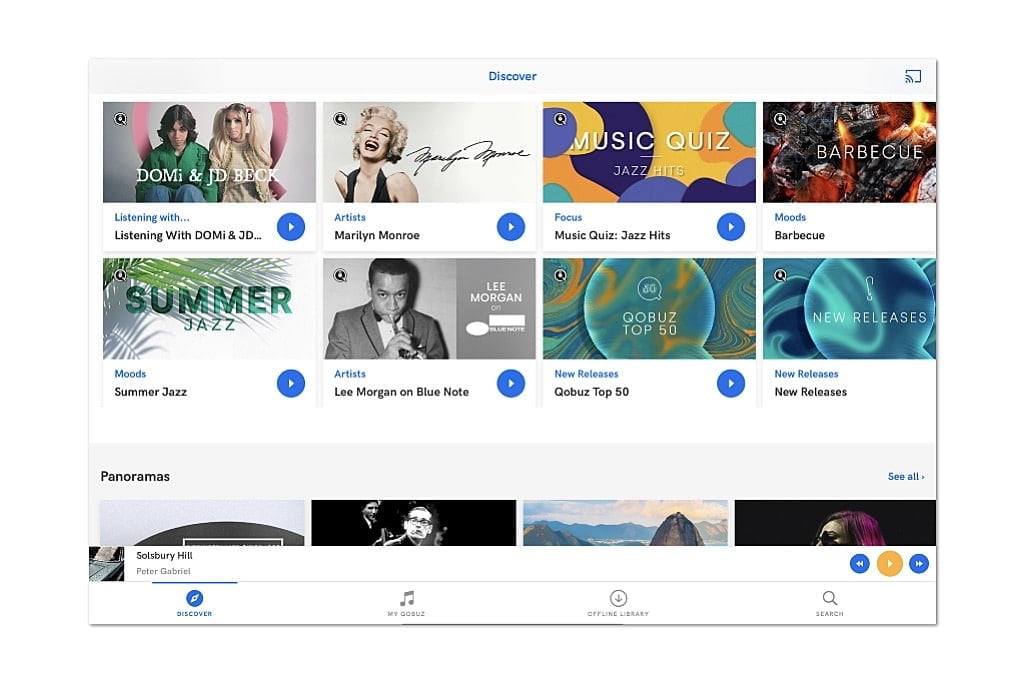Screen dimensions: 1024x683
Task: Play Music Quiz: Jazz Hits playlist
Action: [x=731, y=227]
